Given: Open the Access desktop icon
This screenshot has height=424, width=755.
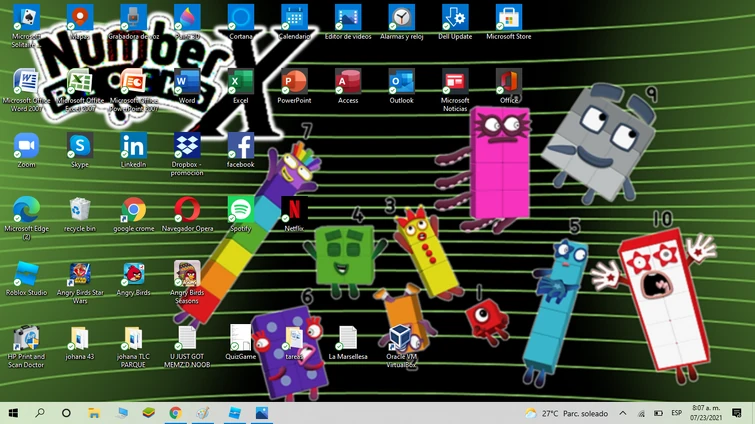Looking at the screenshot, I should tap(348, 82).
